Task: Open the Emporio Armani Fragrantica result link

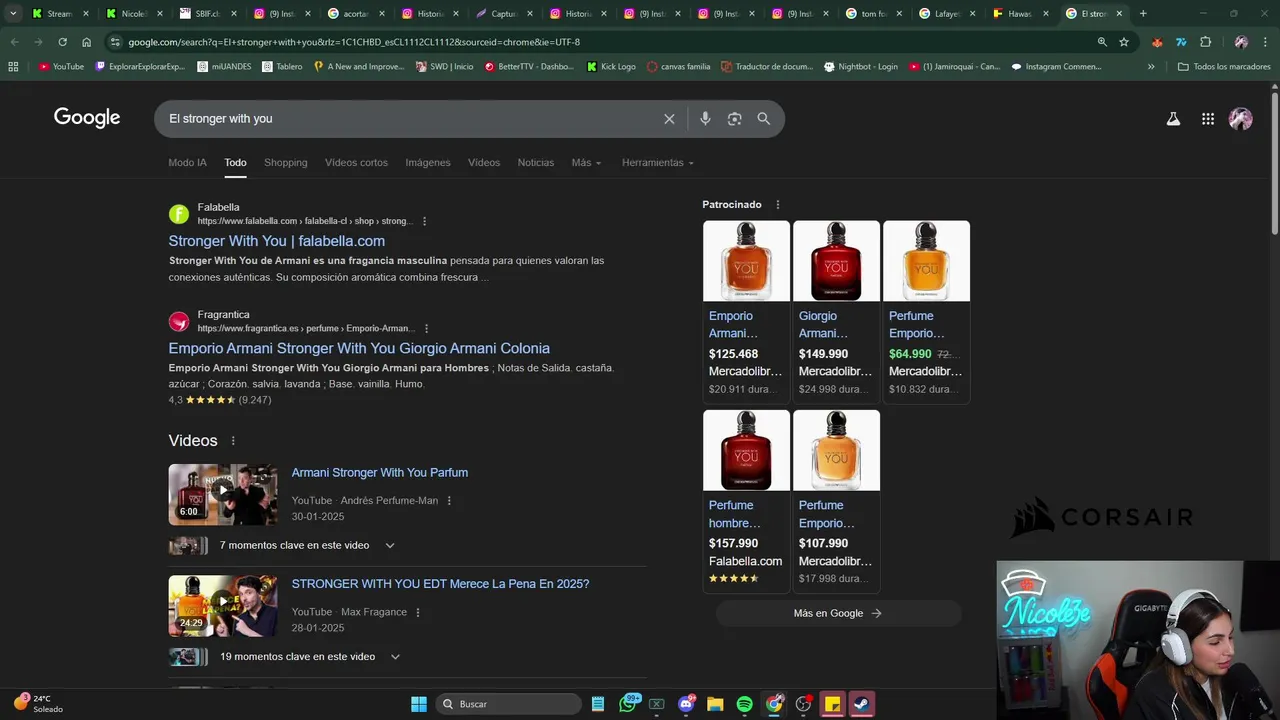Action: tap(359, 349)
